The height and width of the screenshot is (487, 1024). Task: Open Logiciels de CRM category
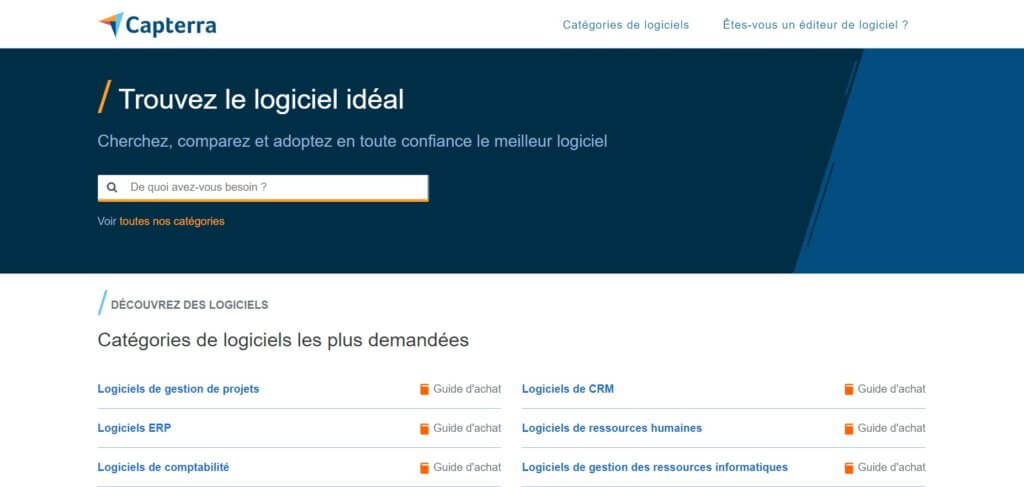(567, 389)
